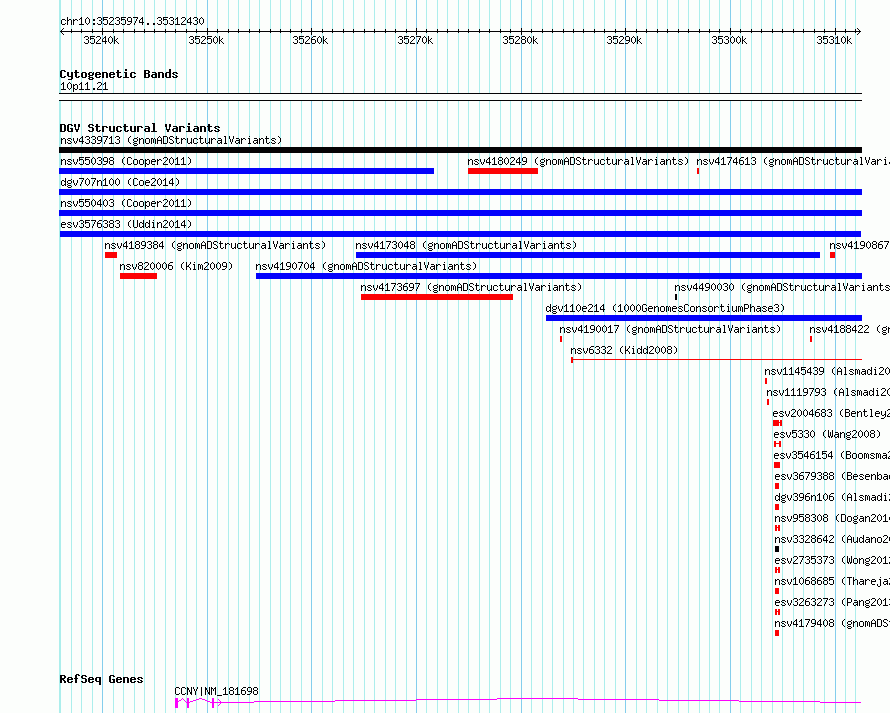The image size is (890, 713).
Task: Select the nsv820006 (Kim2009) red bar
Action: 138,276
